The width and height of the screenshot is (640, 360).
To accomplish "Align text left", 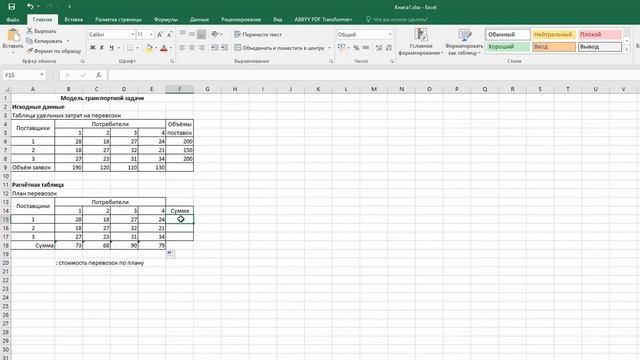I will (x=182, y=48).
